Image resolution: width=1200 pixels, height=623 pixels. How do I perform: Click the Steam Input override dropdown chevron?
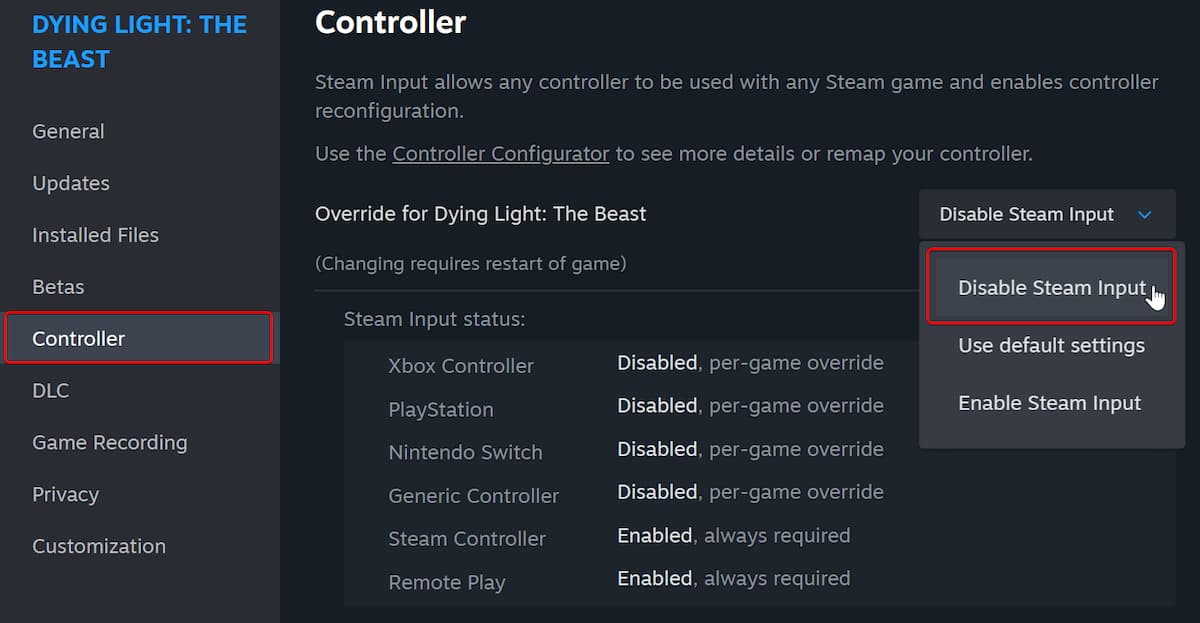pyautogui.click(x=1145, y=215)
